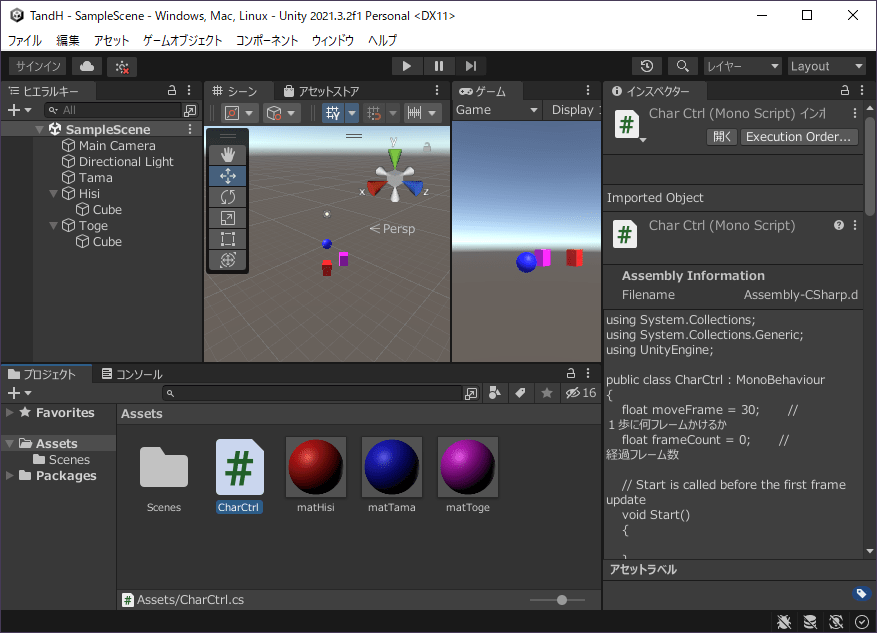
Task: Click the Hierarchy search field
Action: [x=114, y=111]
